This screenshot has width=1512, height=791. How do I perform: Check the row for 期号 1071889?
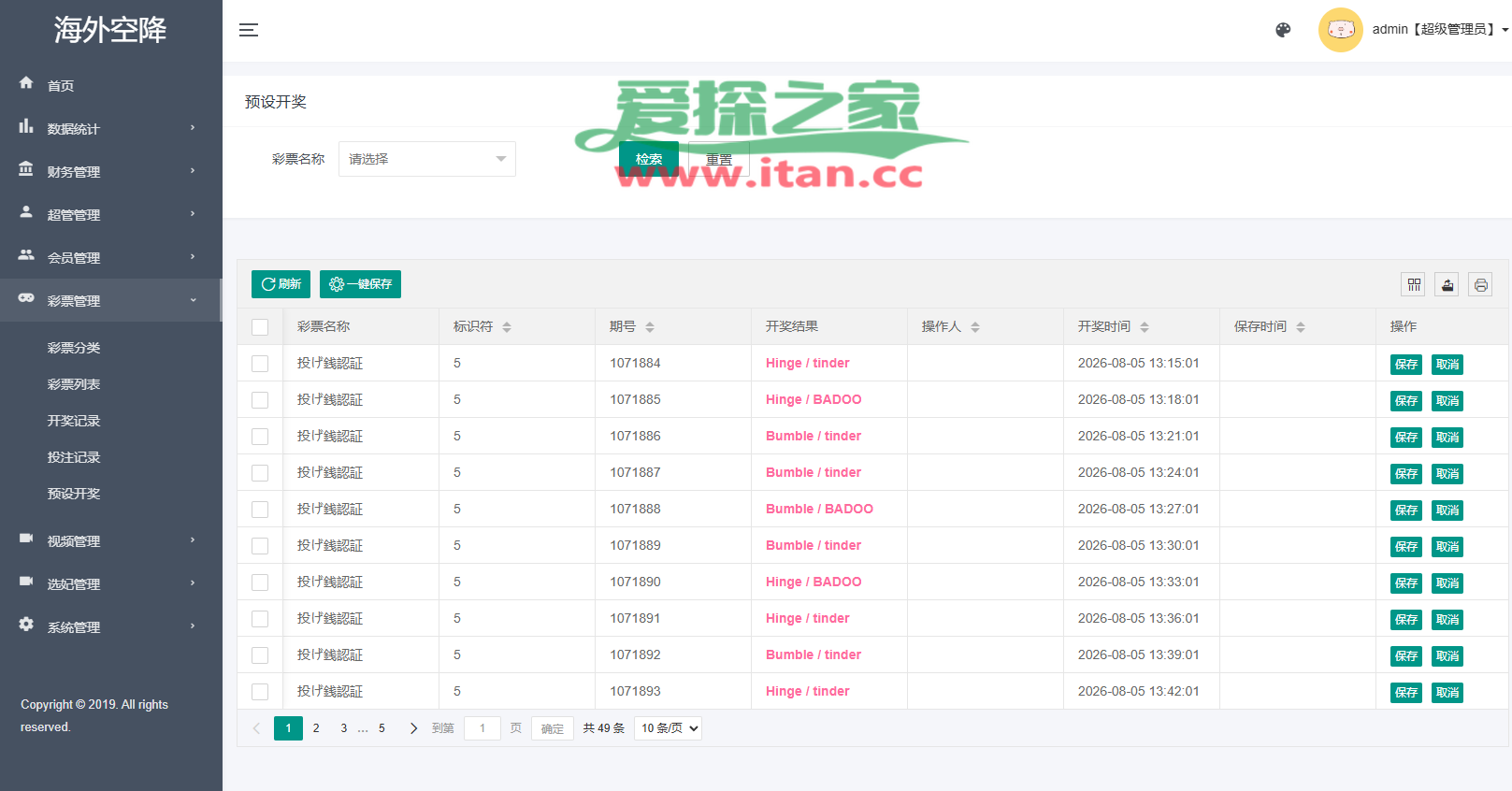click(x=260, y=546)
